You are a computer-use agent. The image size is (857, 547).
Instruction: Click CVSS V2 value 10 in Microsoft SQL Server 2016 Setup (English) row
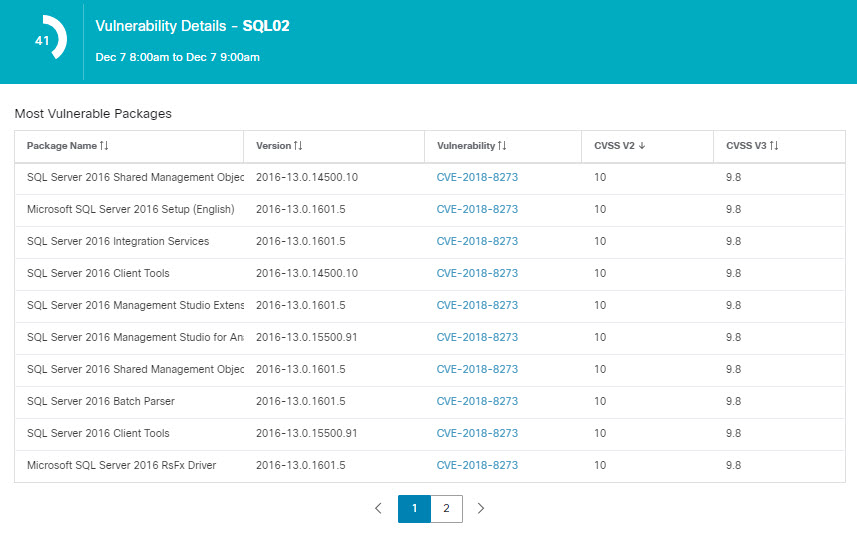pos(600,209)
